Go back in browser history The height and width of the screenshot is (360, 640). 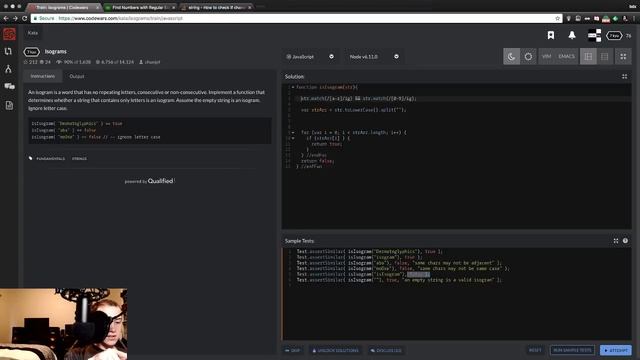pyautogui.click(x=6, y=18)
